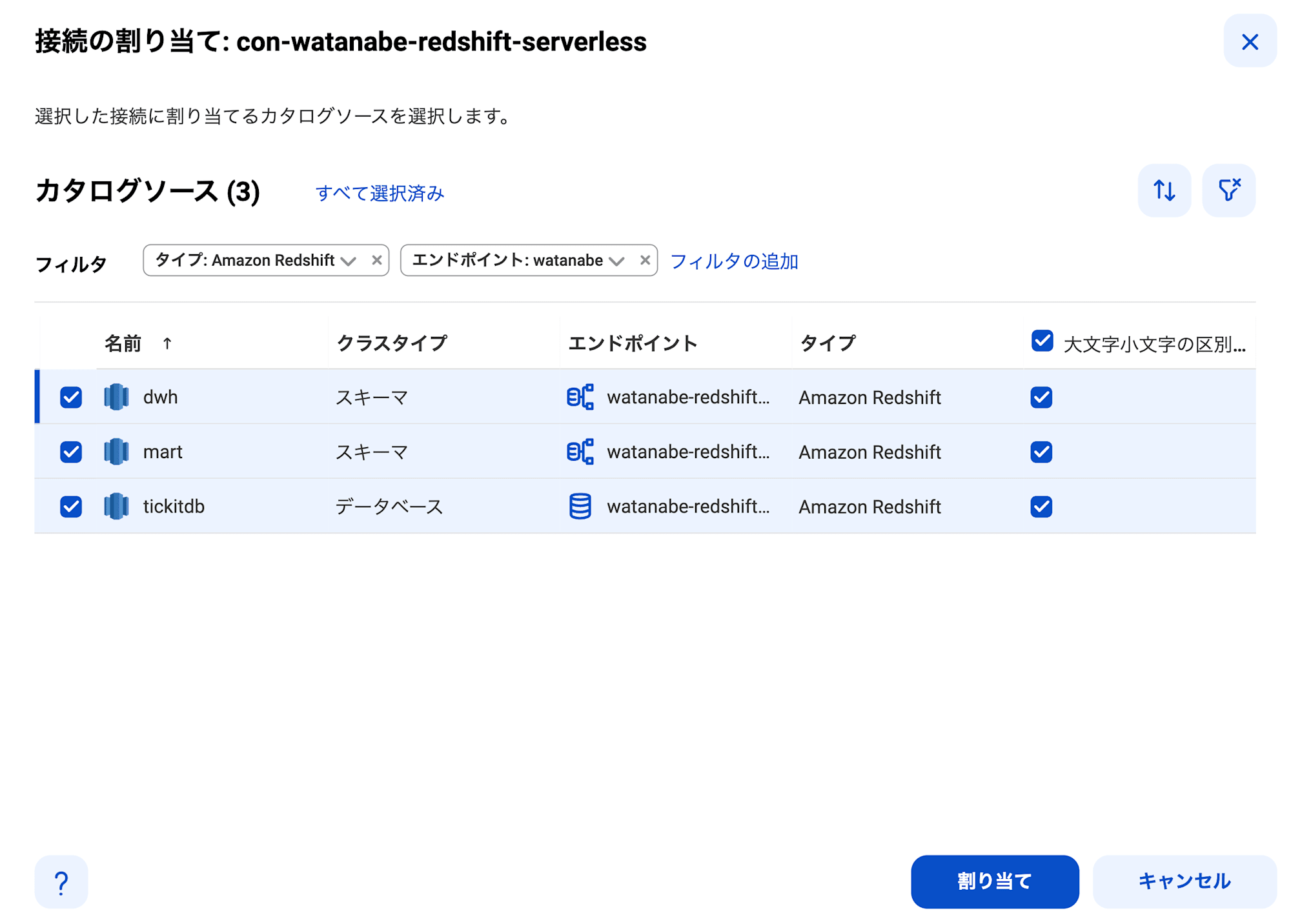Viewport: 1291px width, 924px height.
Task: Open the sort order icon button
Action: (x=1164, y=190)
